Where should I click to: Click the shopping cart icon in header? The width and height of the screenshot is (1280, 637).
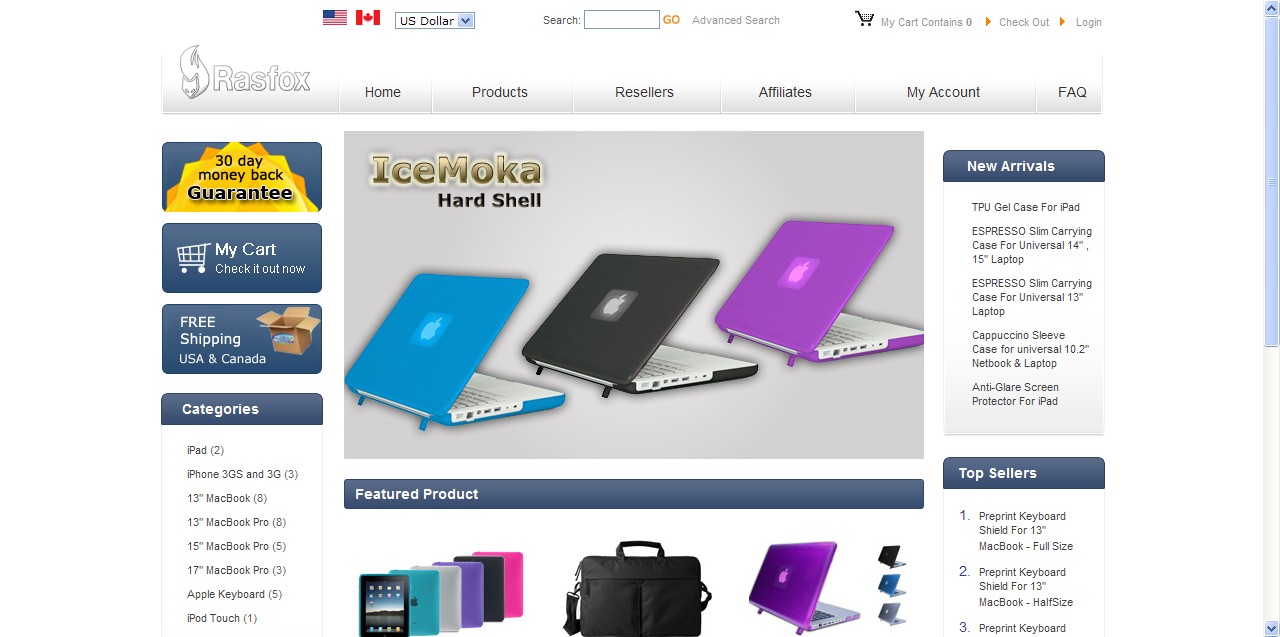point(865,19)
